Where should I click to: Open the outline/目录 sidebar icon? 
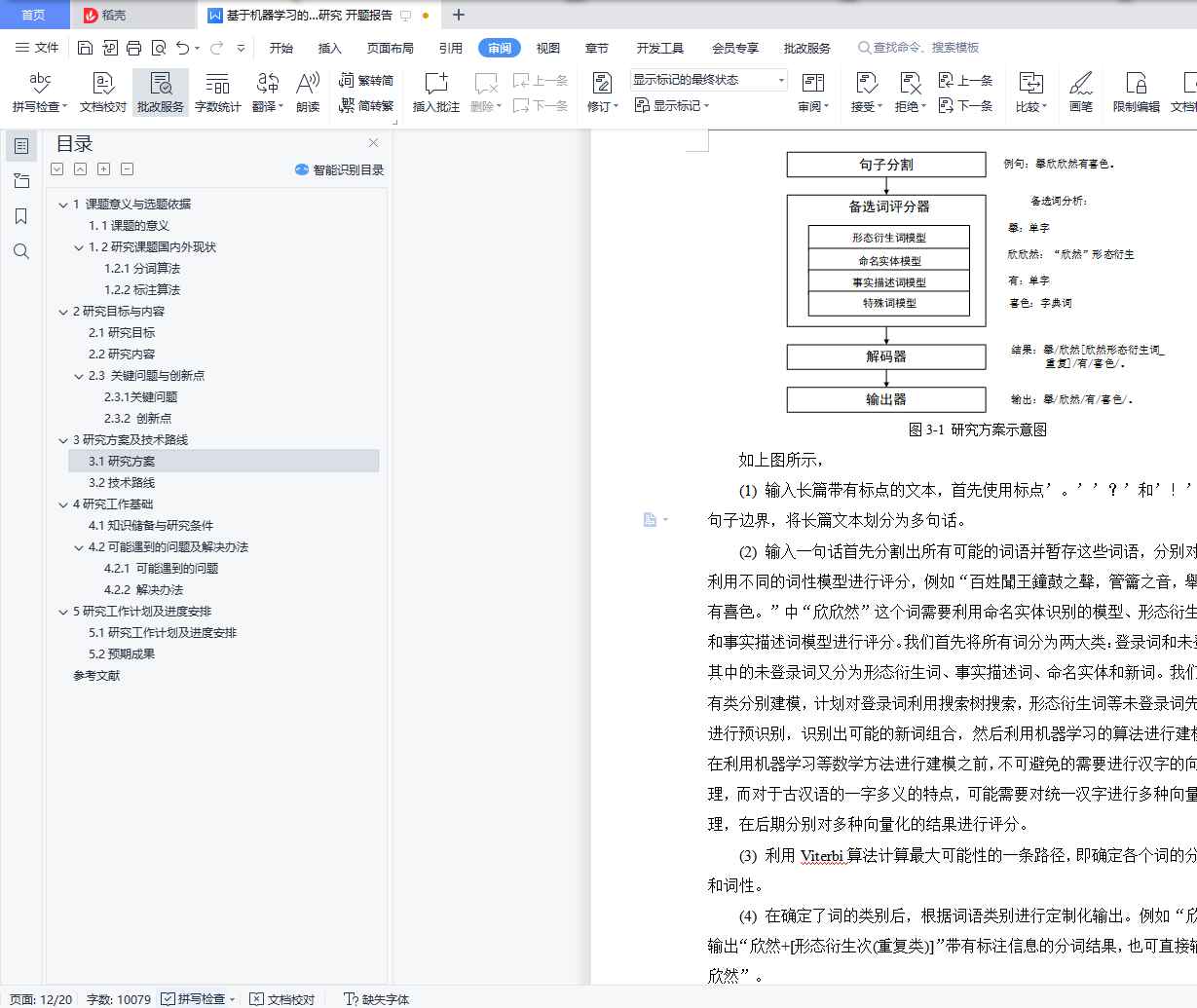pos(21,146)
